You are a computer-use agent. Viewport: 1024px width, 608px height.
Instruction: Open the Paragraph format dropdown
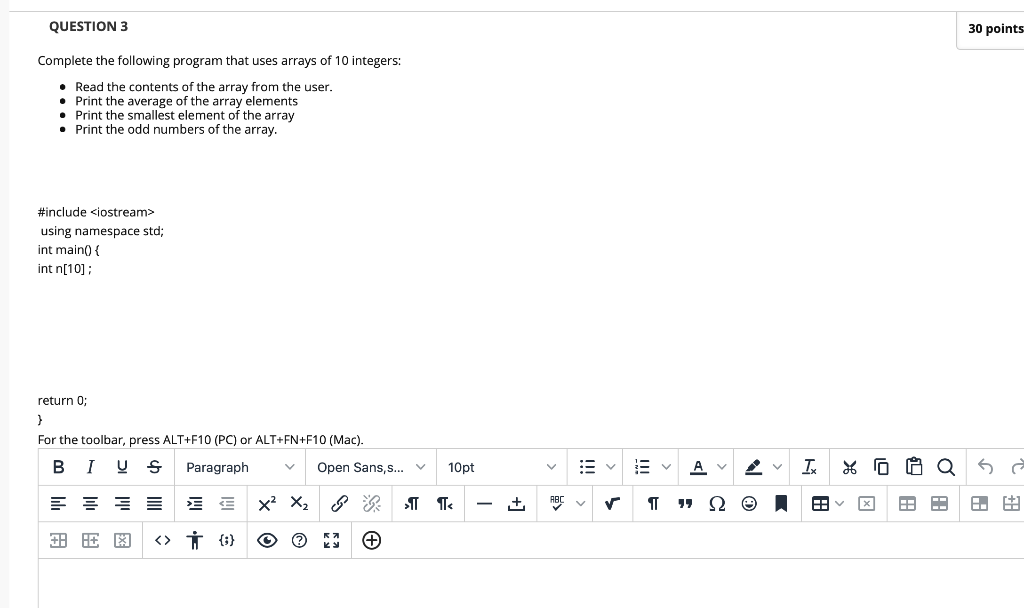click(x=240, y=467)
